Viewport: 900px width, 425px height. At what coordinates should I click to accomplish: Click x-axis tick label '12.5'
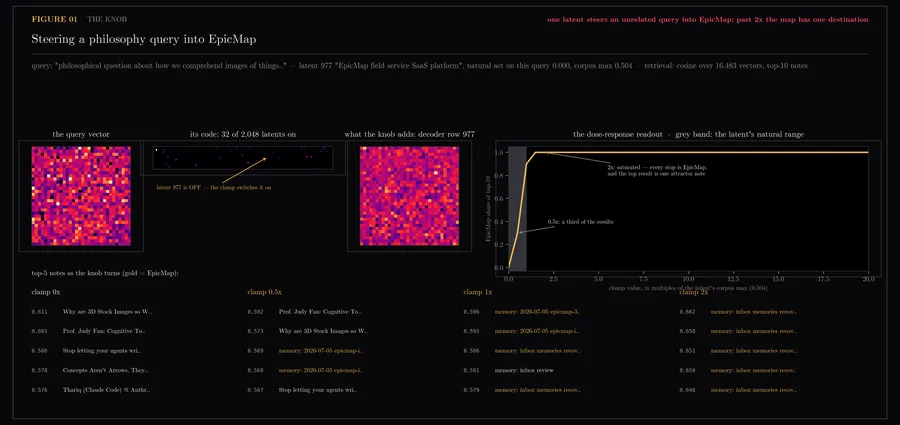(x=734, y=279)
